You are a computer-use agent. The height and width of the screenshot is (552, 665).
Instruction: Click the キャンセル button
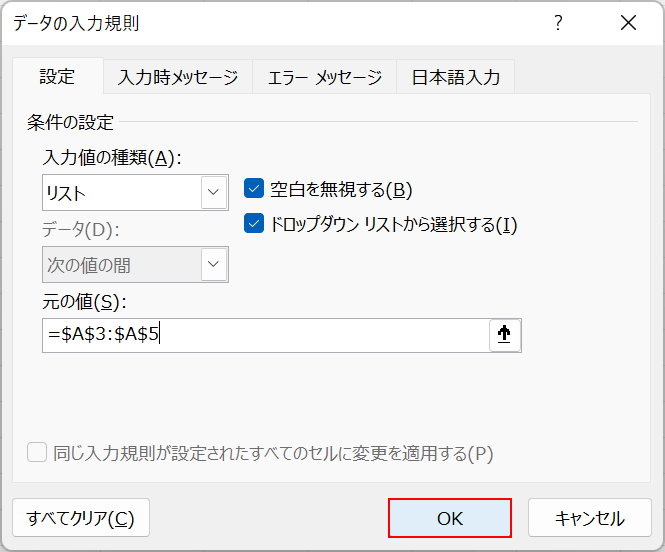coord(590,518)
